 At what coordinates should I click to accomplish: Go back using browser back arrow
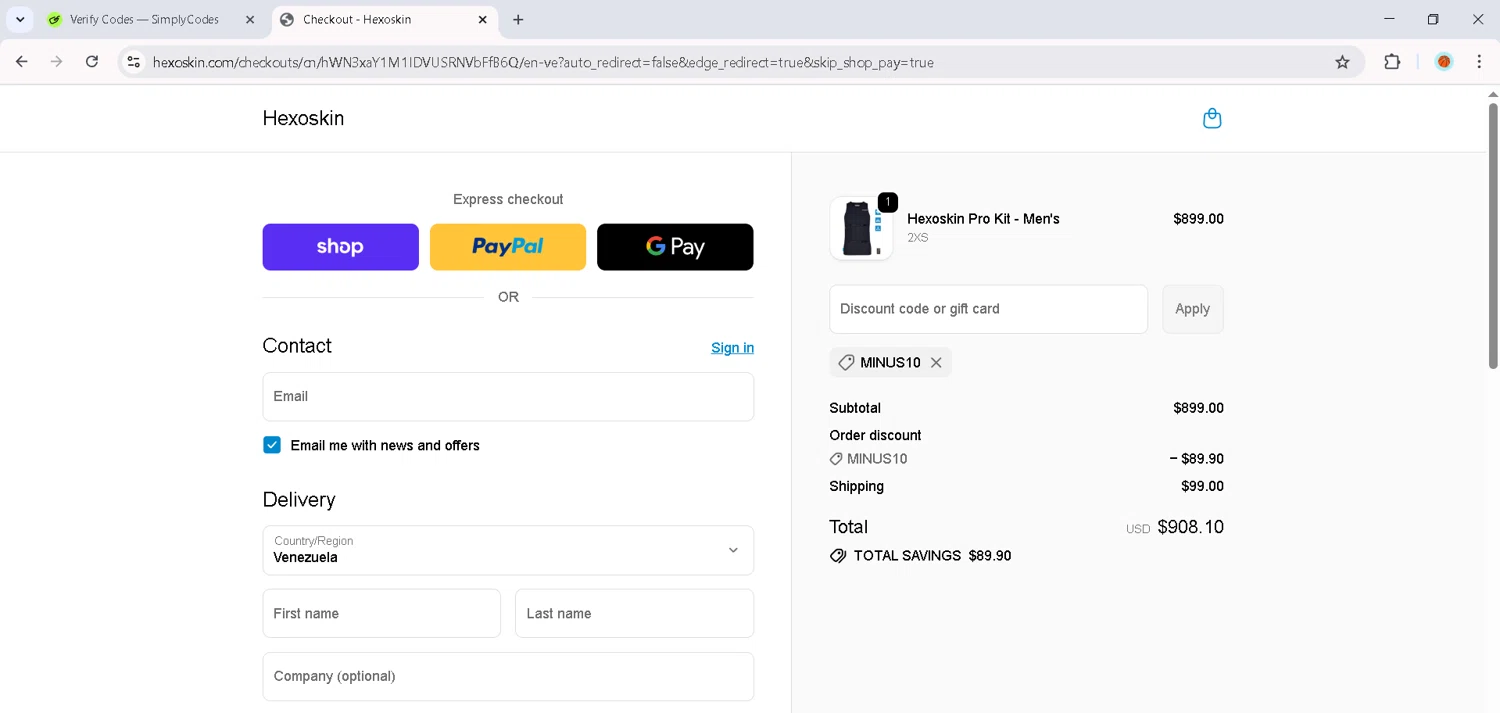22,62
